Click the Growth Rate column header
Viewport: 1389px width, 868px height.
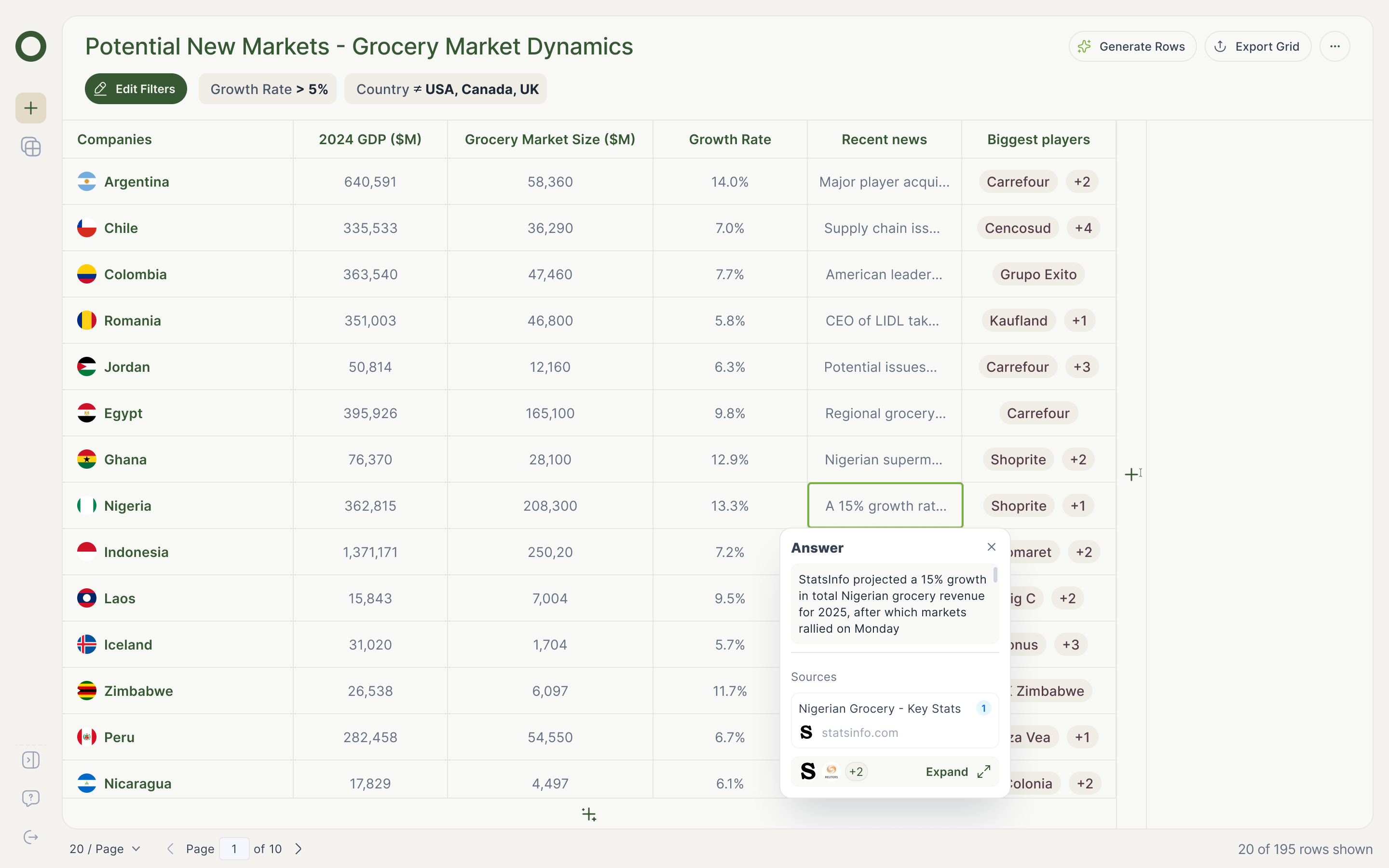730,139
